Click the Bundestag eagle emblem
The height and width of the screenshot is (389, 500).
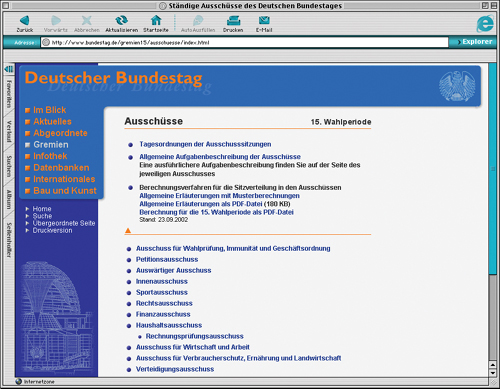pos(457,86)
